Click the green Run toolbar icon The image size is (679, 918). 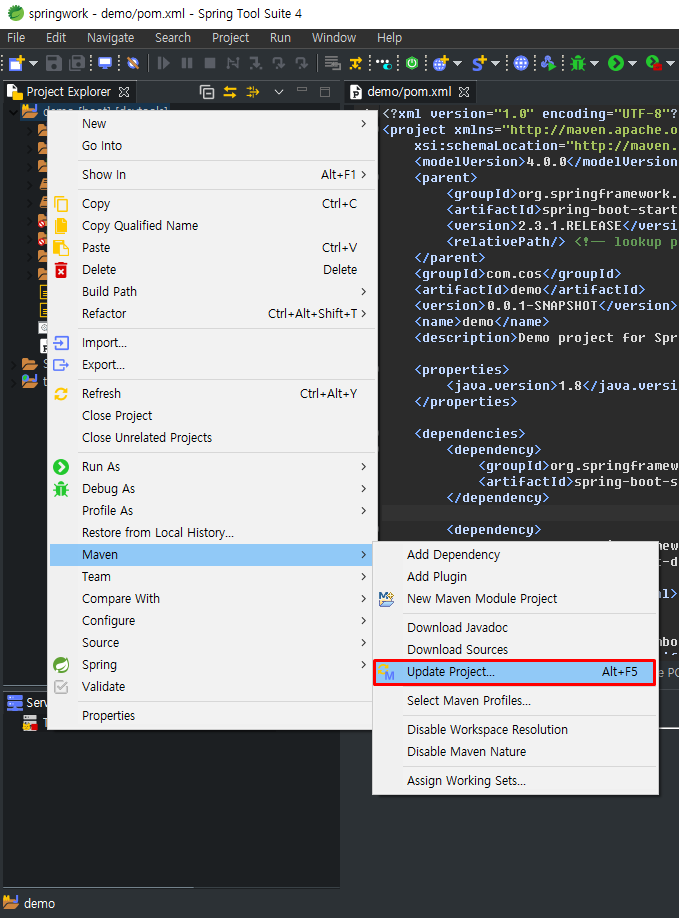[615, 63]
